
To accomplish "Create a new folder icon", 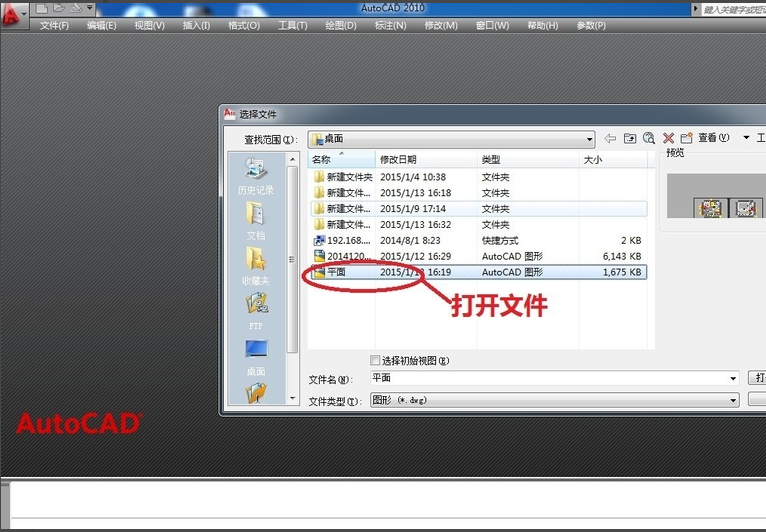I will (x=686, y=138).
